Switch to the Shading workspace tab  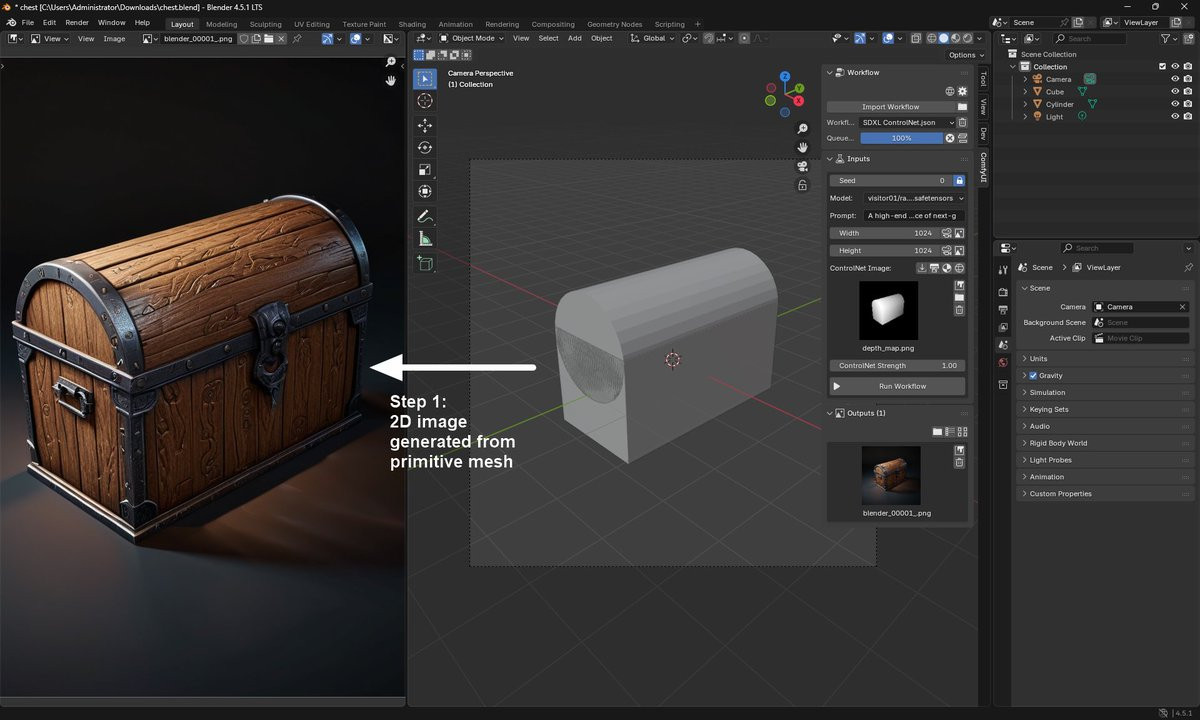pos(412,24)
